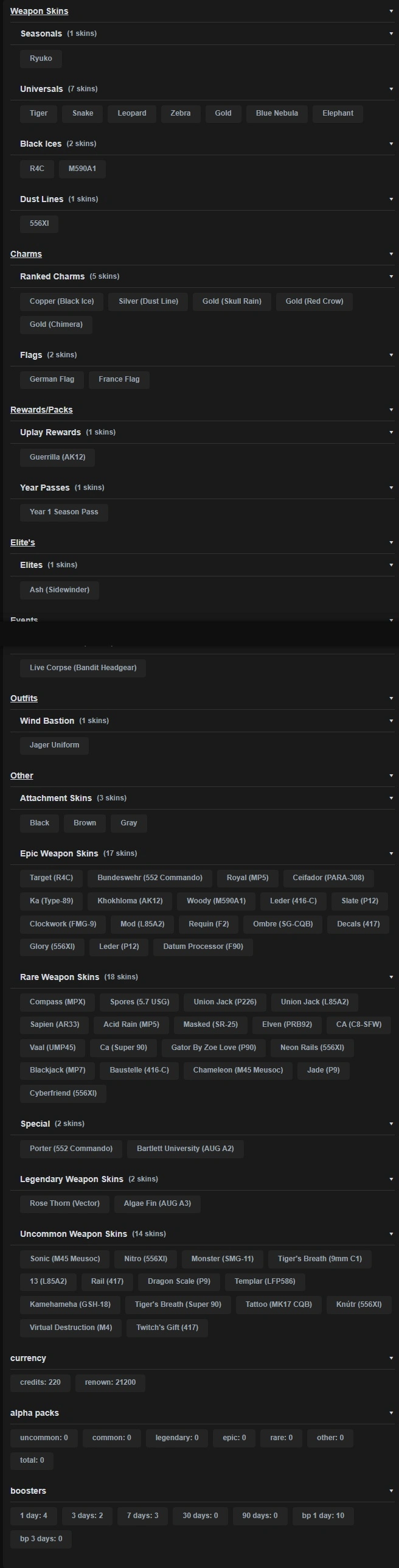The height and width of the screenshot is (1568, 399).
Task: Select the Blue Nebula skin tag
Action: [277, 113]
